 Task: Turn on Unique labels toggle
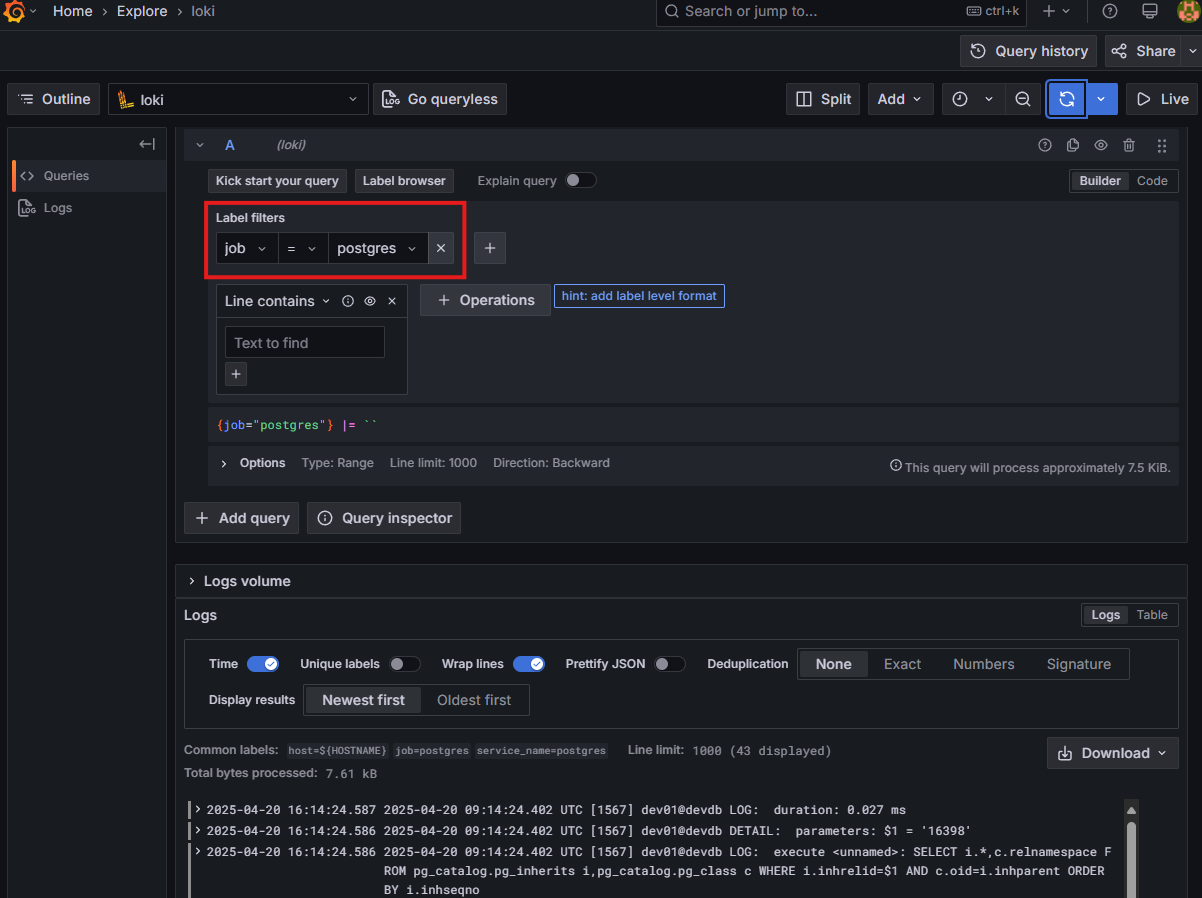click(x=404, y=664)
